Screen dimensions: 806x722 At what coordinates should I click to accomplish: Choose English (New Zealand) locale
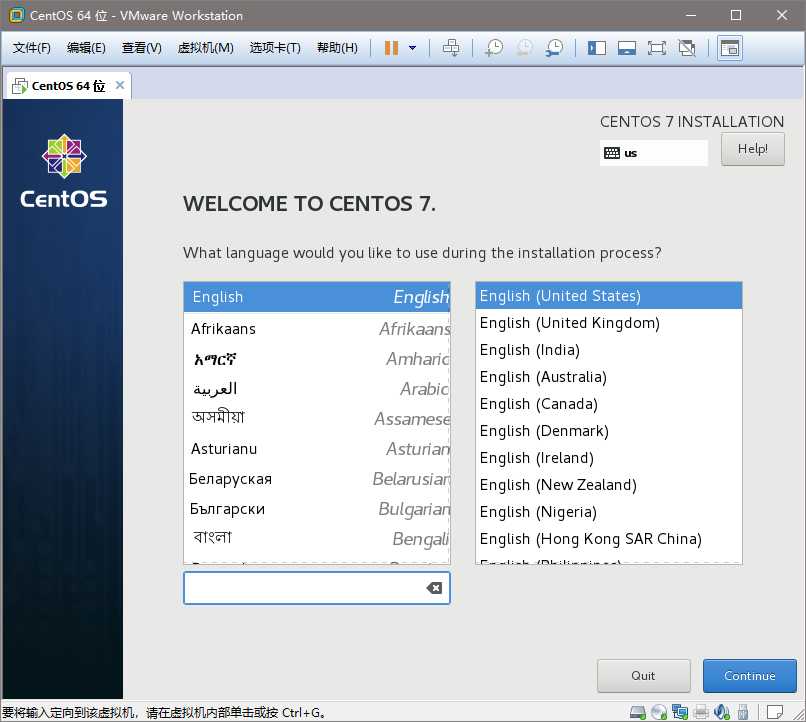coord(609,485)
